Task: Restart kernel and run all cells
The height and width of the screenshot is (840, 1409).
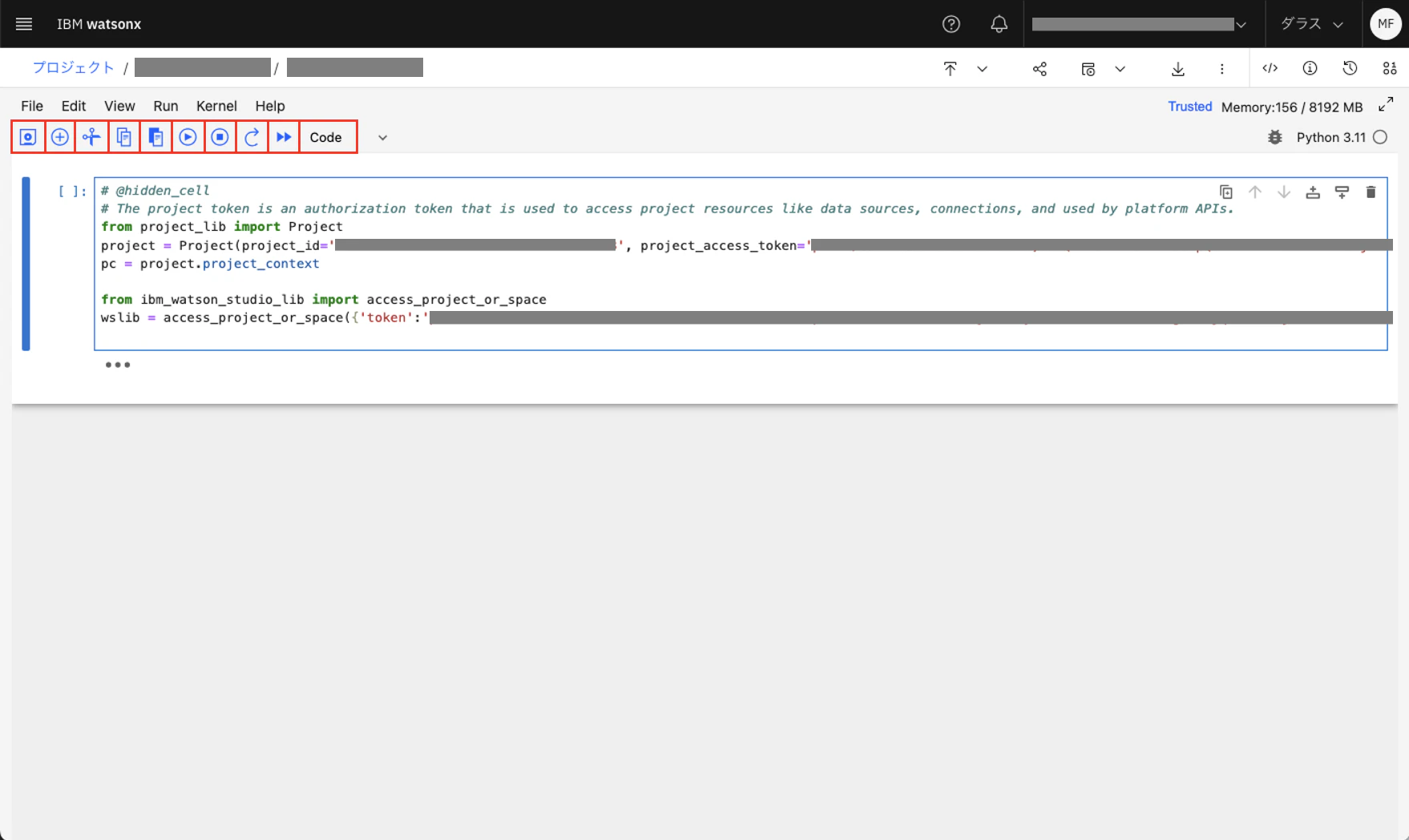Action: tap(284, 137)
